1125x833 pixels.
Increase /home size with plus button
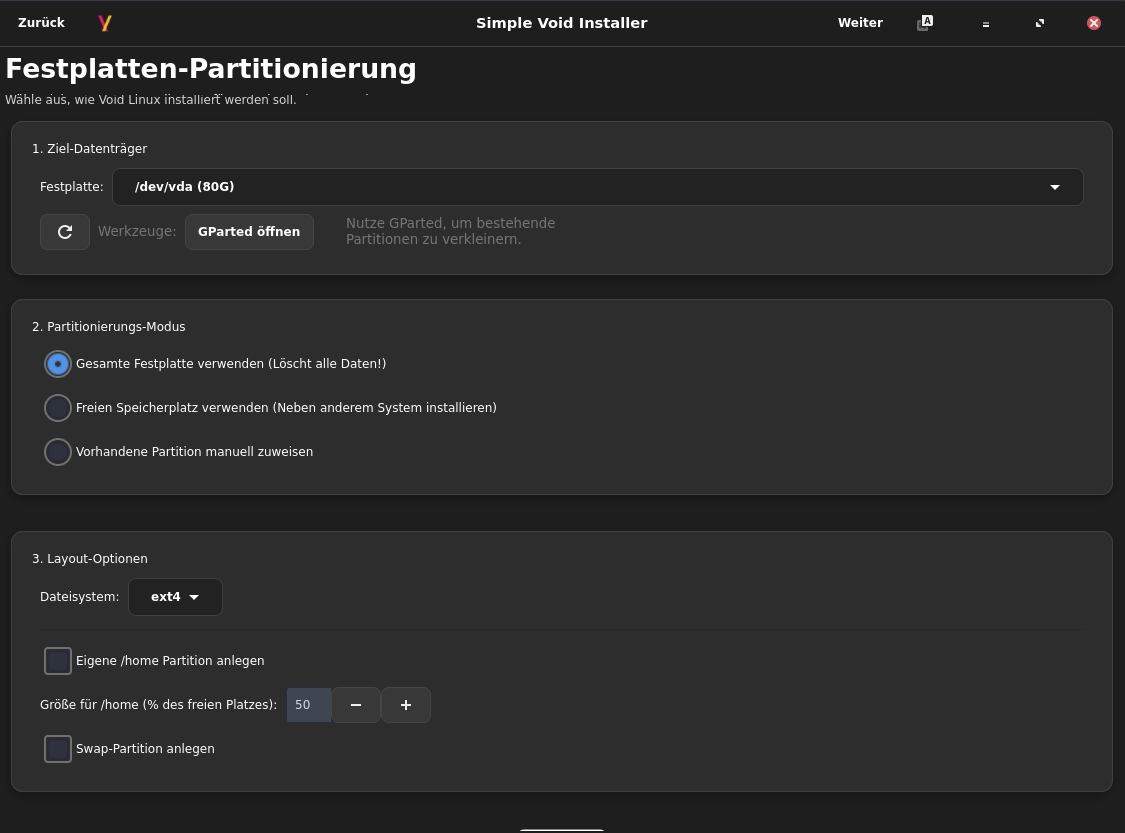coord(406,705)
